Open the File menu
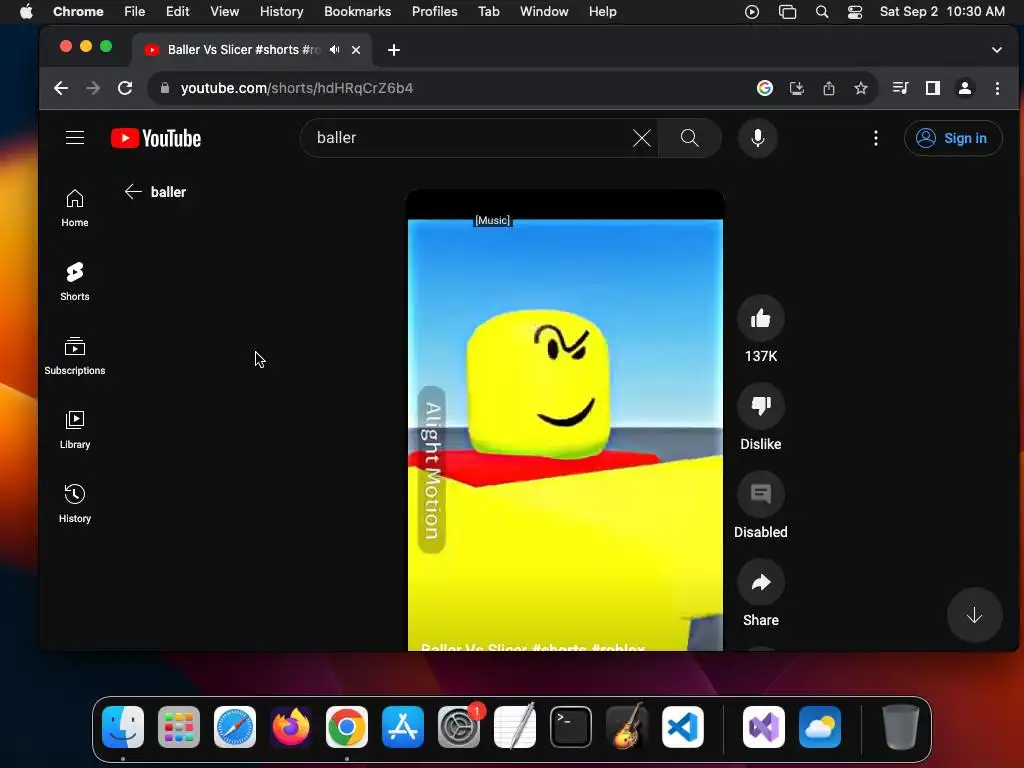 click(x=135, y=12)
